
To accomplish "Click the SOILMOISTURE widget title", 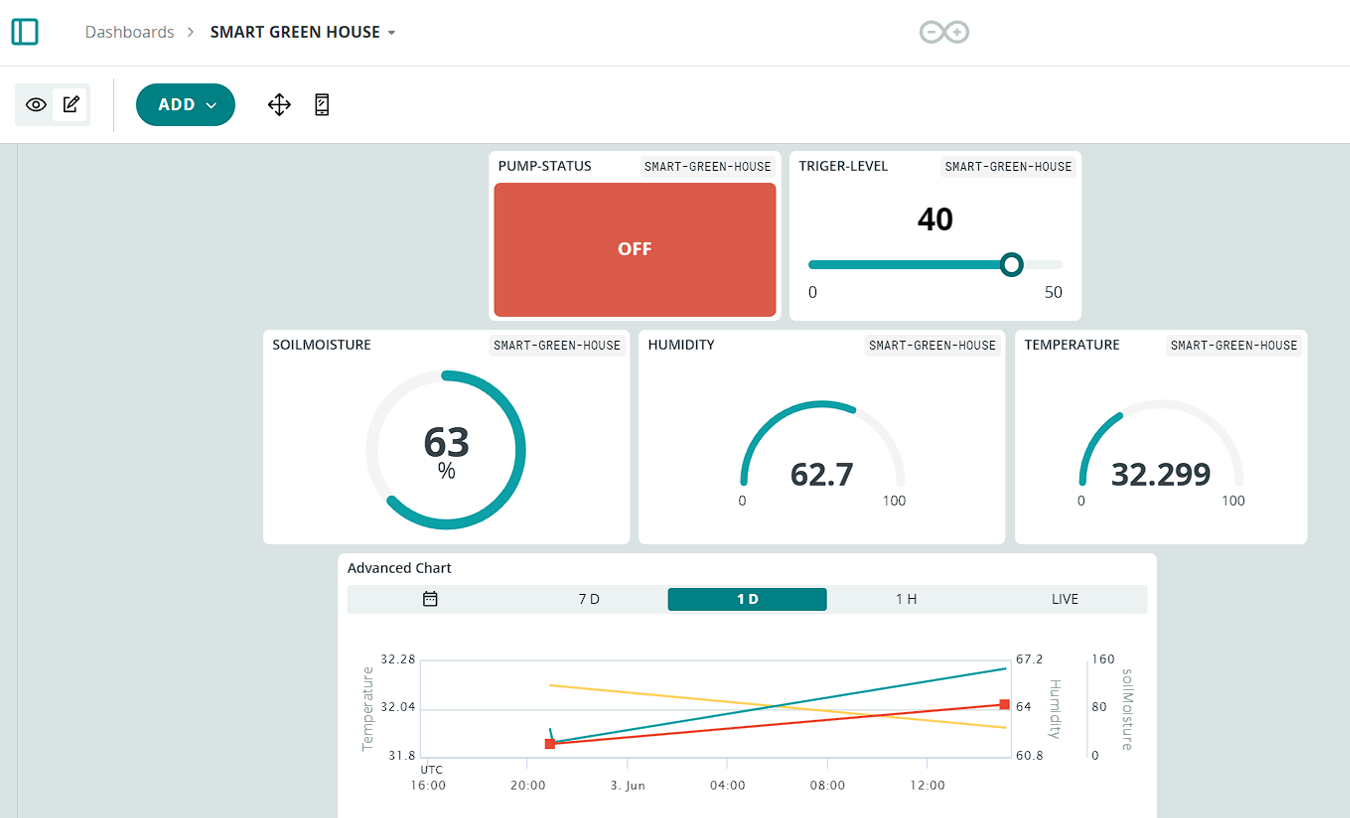I will (322, 345).
